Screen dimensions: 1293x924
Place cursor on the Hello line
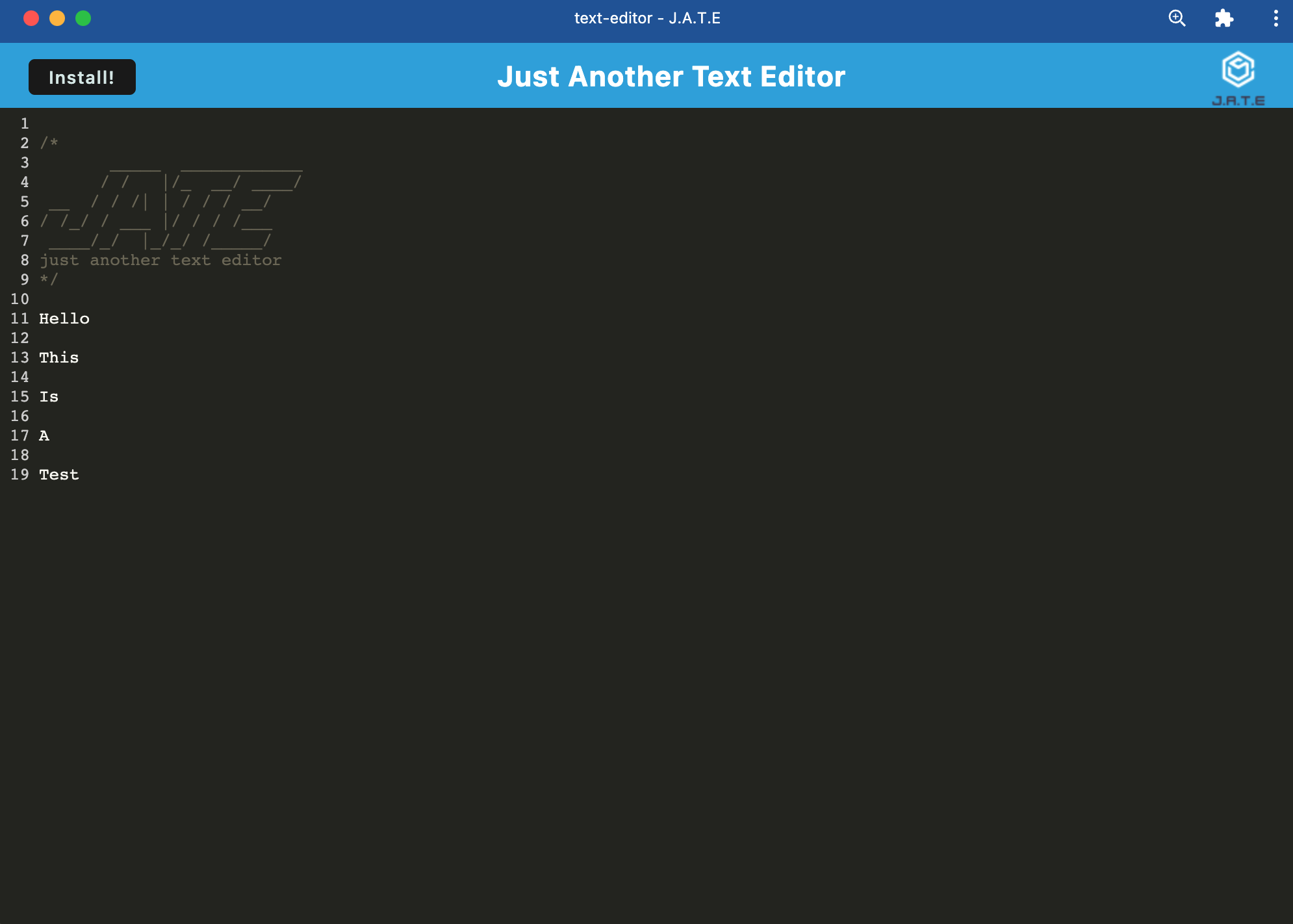coord(64,319)
